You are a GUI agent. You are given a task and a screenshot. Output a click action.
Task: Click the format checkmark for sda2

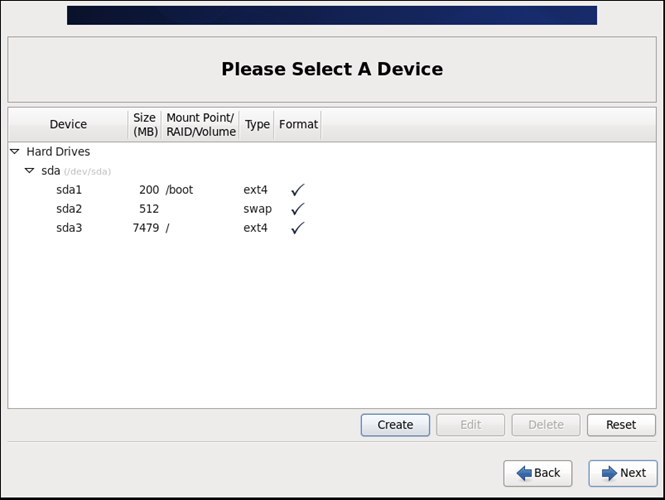coord(298,209)
